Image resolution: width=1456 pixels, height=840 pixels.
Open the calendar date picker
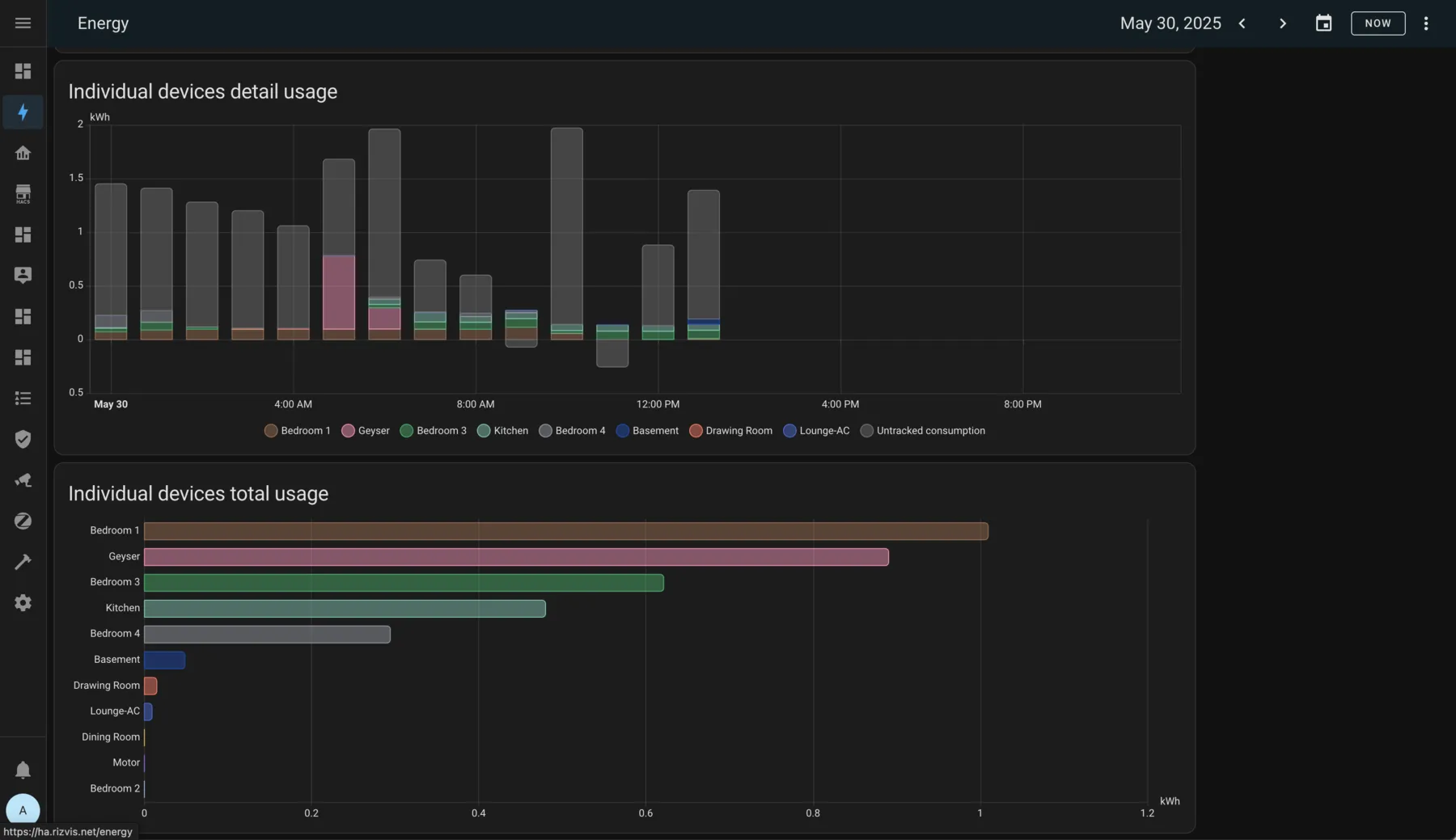1323,23
